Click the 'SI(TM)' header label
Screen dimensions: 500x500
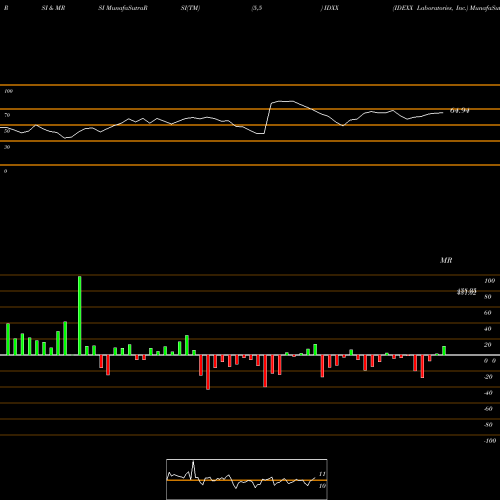[x=190, y=8]
